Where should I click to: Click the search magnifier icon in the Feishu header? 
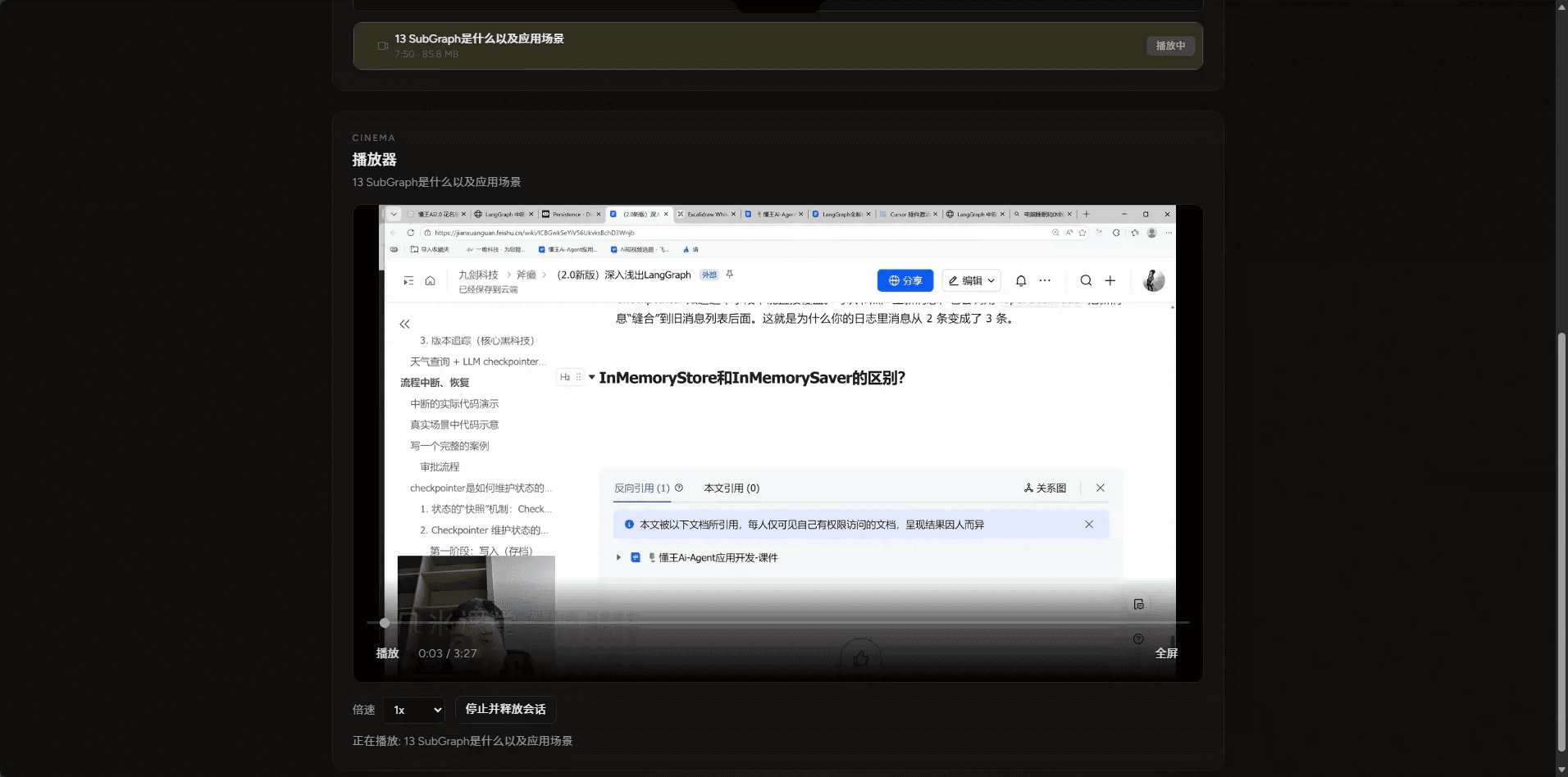coord(1086,280)
